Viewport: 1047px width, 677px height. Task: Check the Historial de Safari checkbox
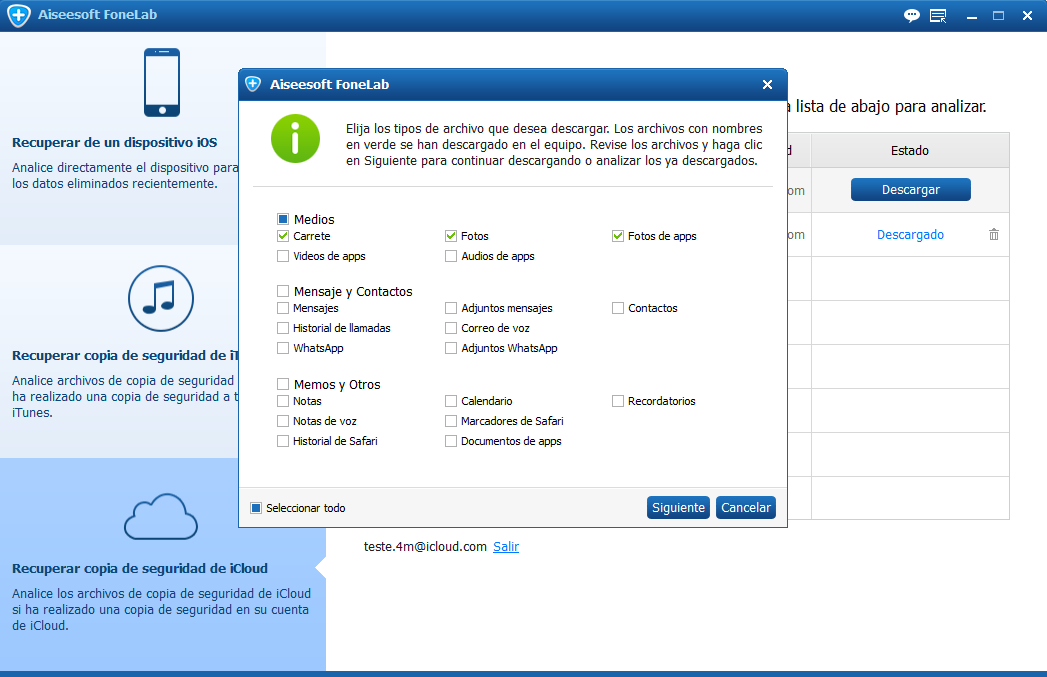pos(283,441)
